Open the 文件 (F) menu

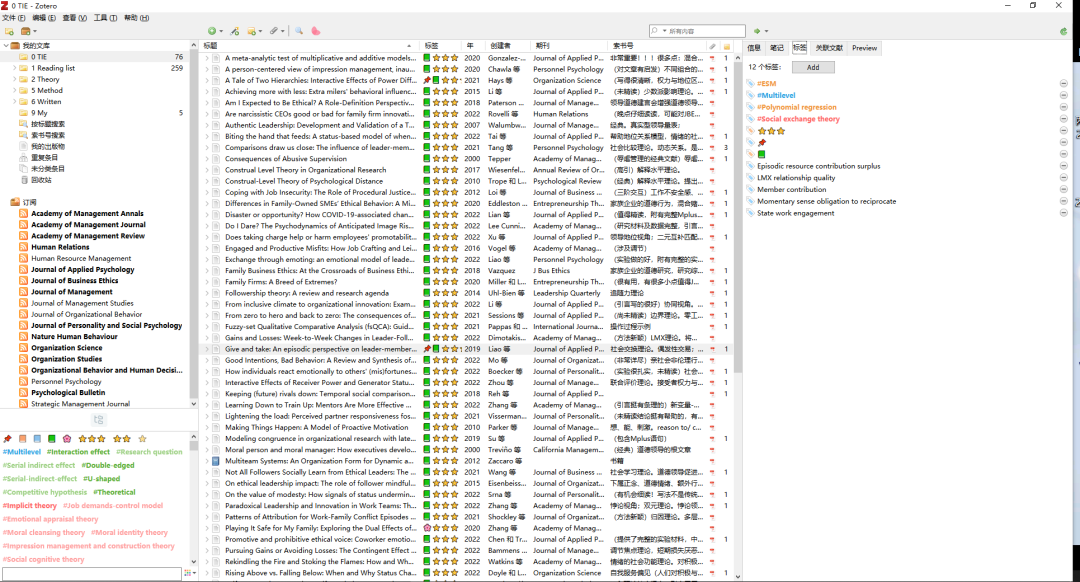[x=13, y=18]
